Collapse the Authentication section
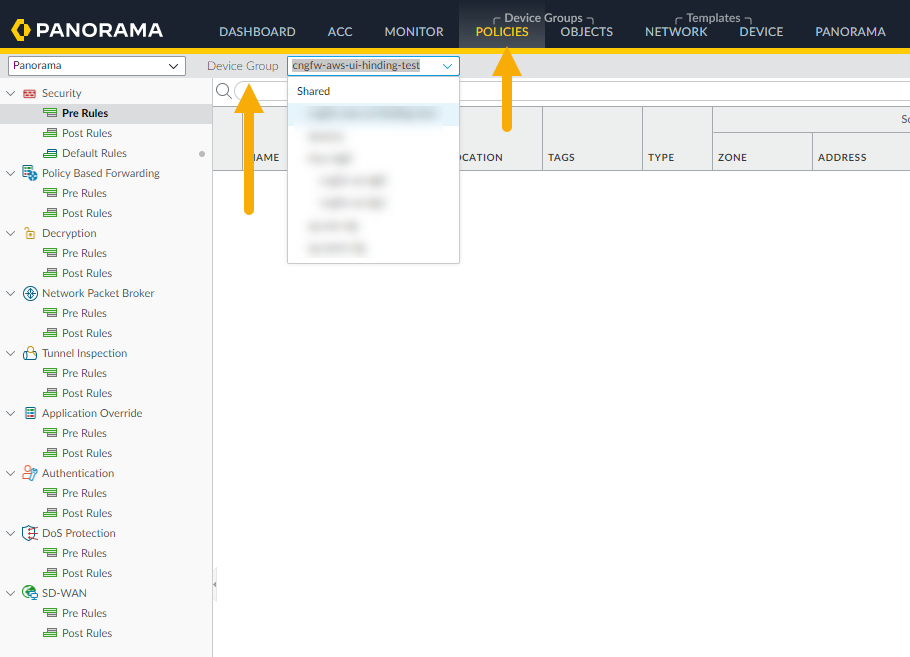 [x=10, y=473]
